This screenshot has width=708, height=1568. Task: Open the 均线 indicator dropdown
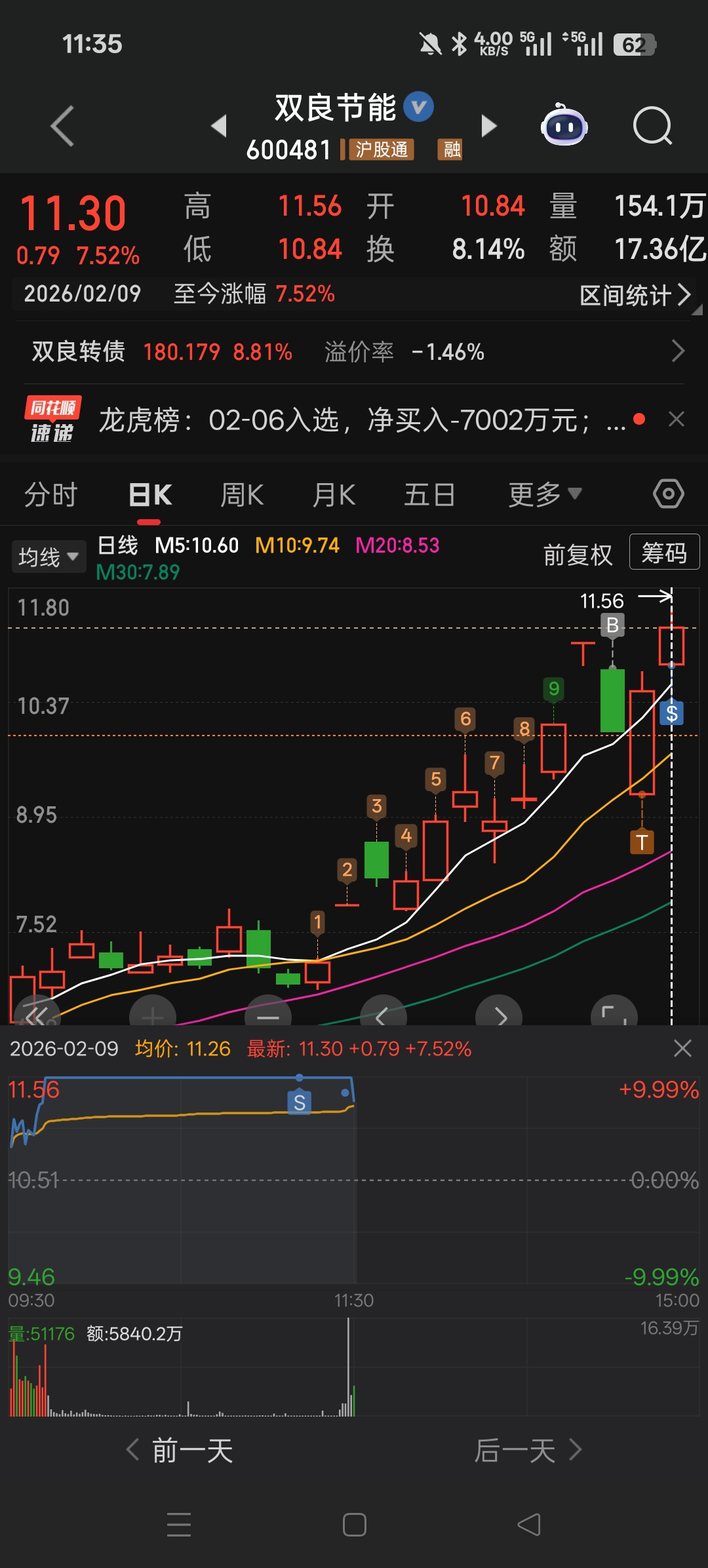click(x=49, y=557)
